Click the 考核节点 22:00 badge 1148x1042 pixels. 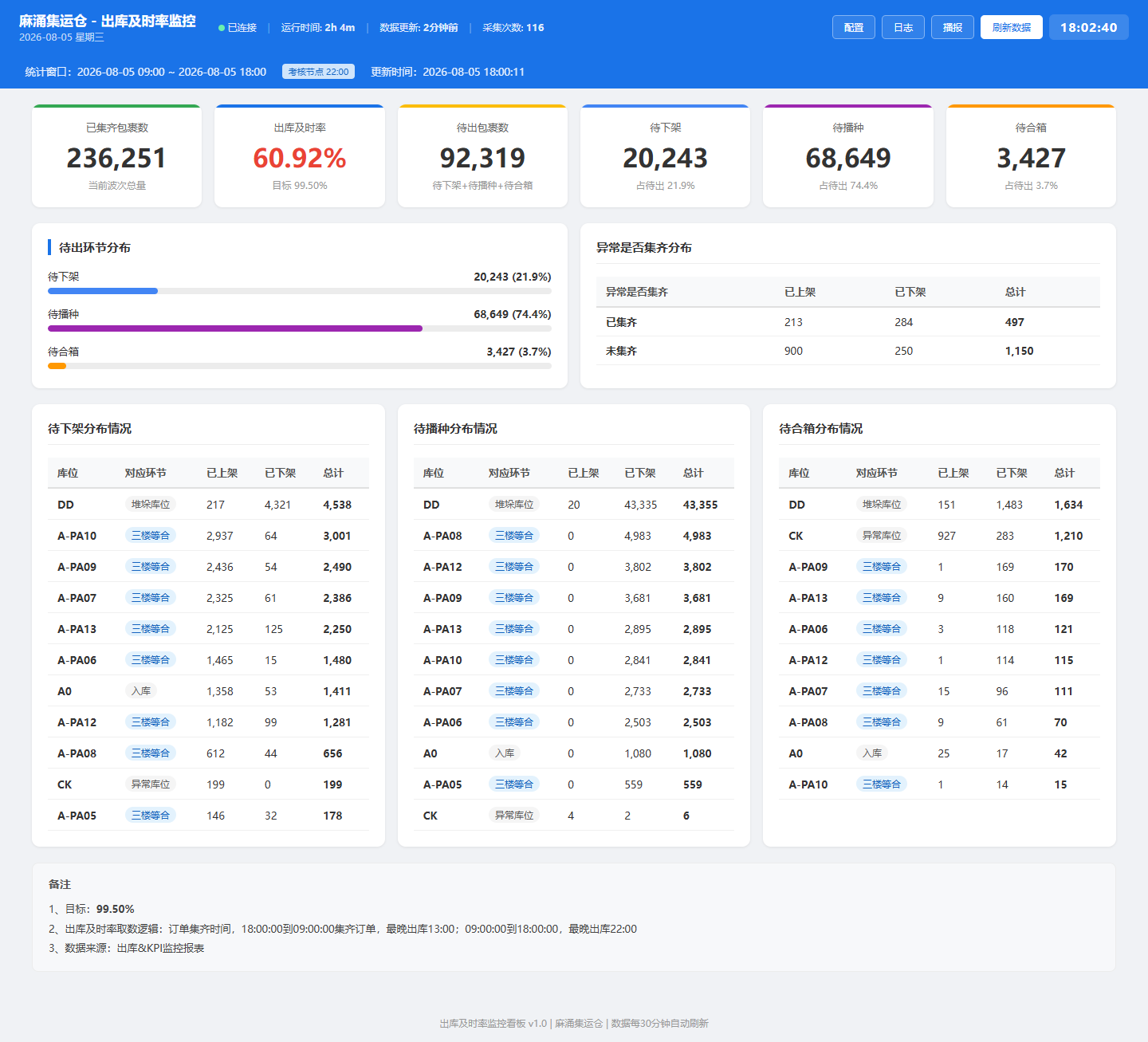[x=318, y=72]
